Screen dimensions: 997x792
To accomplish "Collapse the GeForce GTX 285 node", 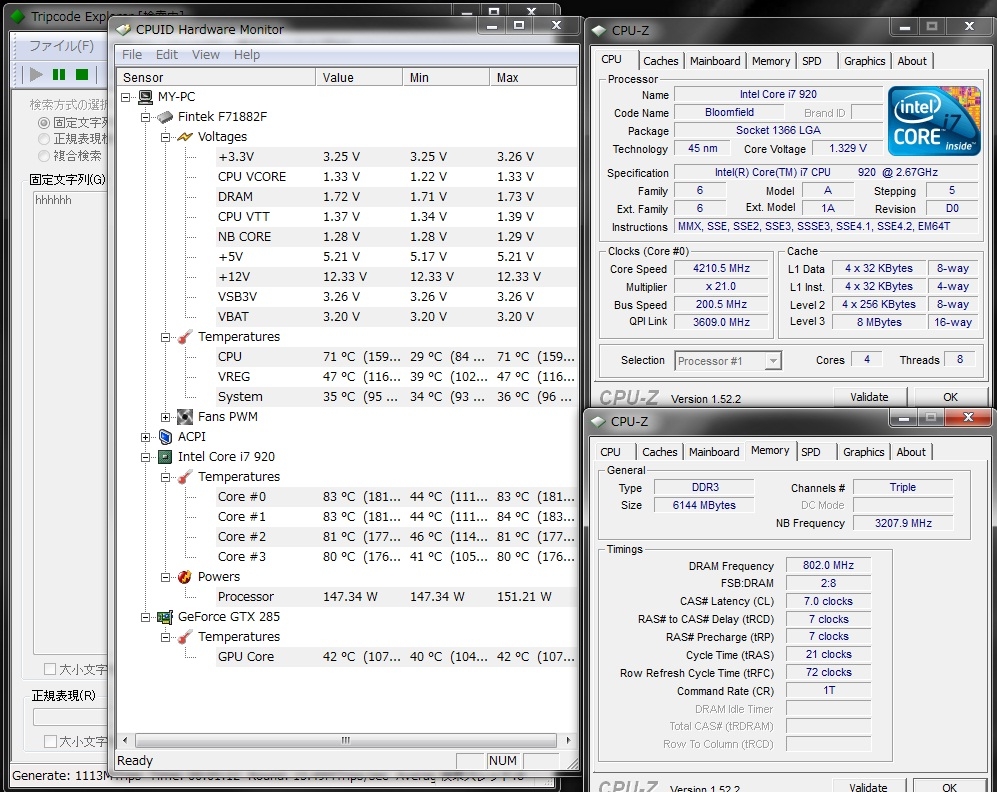I will [x=146, y=618].
